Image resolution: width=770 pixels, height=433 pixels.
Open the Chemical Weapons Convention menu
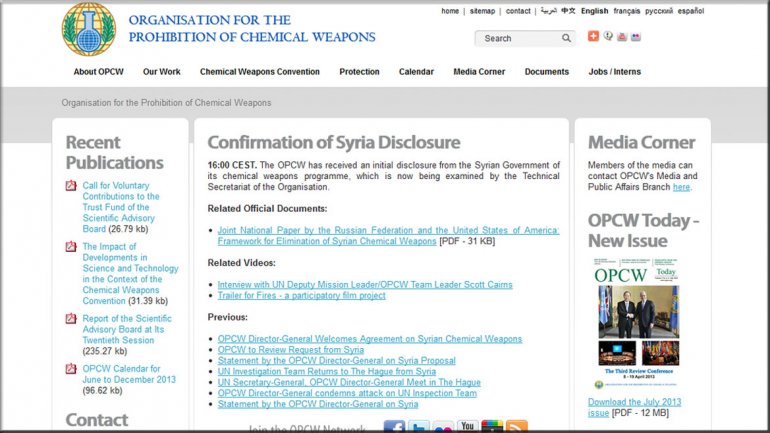click(x=260, y=72)
